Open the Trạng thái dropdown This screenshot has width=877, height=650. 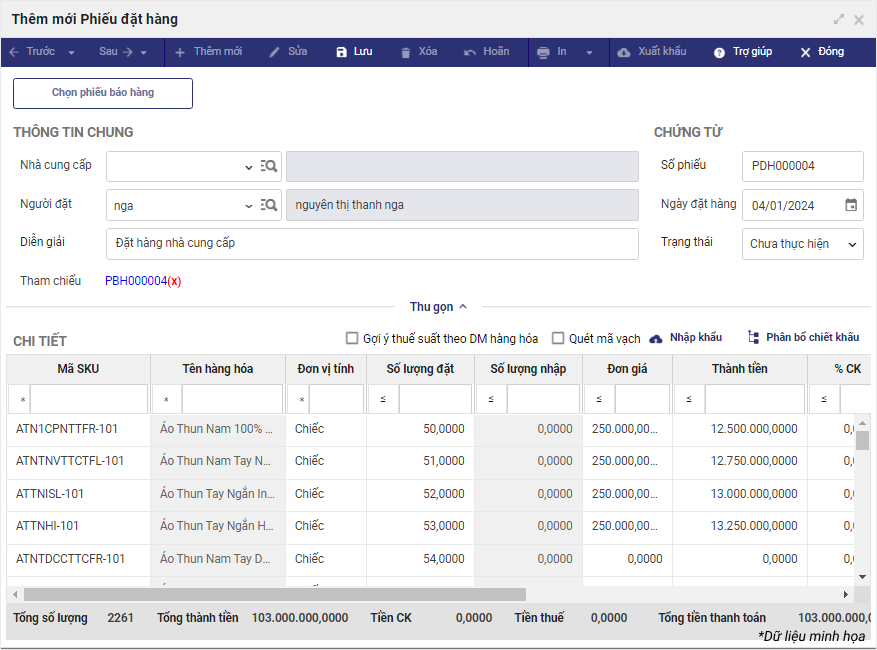[852, 244]
